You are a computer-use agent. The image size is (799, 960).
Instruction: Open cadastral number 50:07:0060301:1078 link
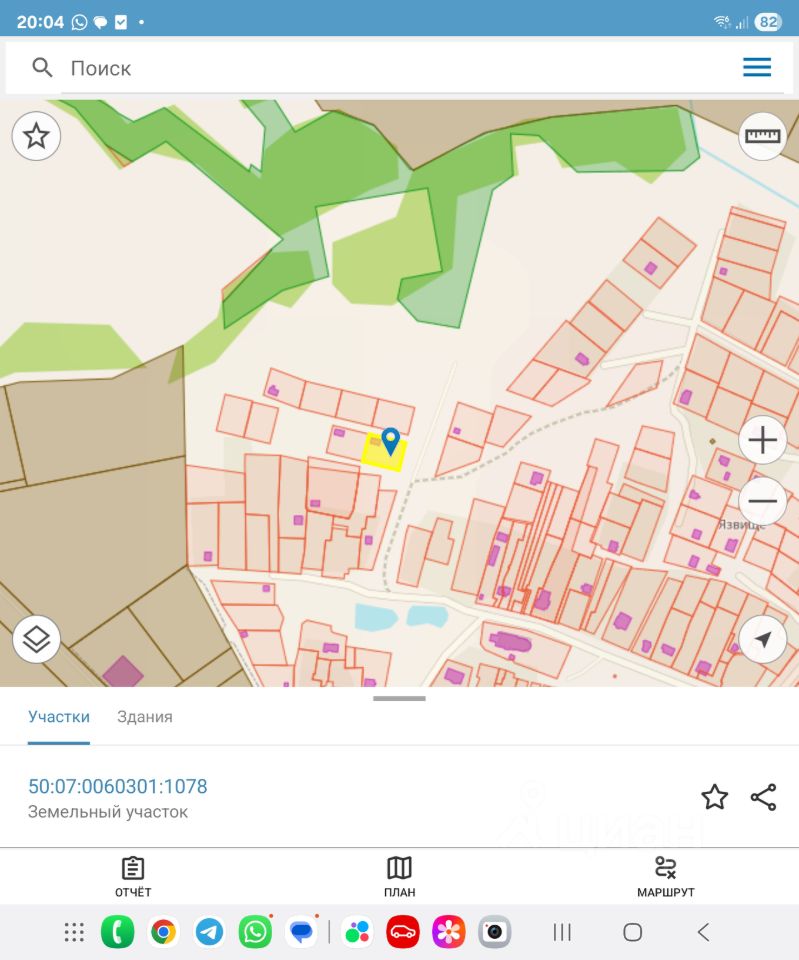click(118, 786)
